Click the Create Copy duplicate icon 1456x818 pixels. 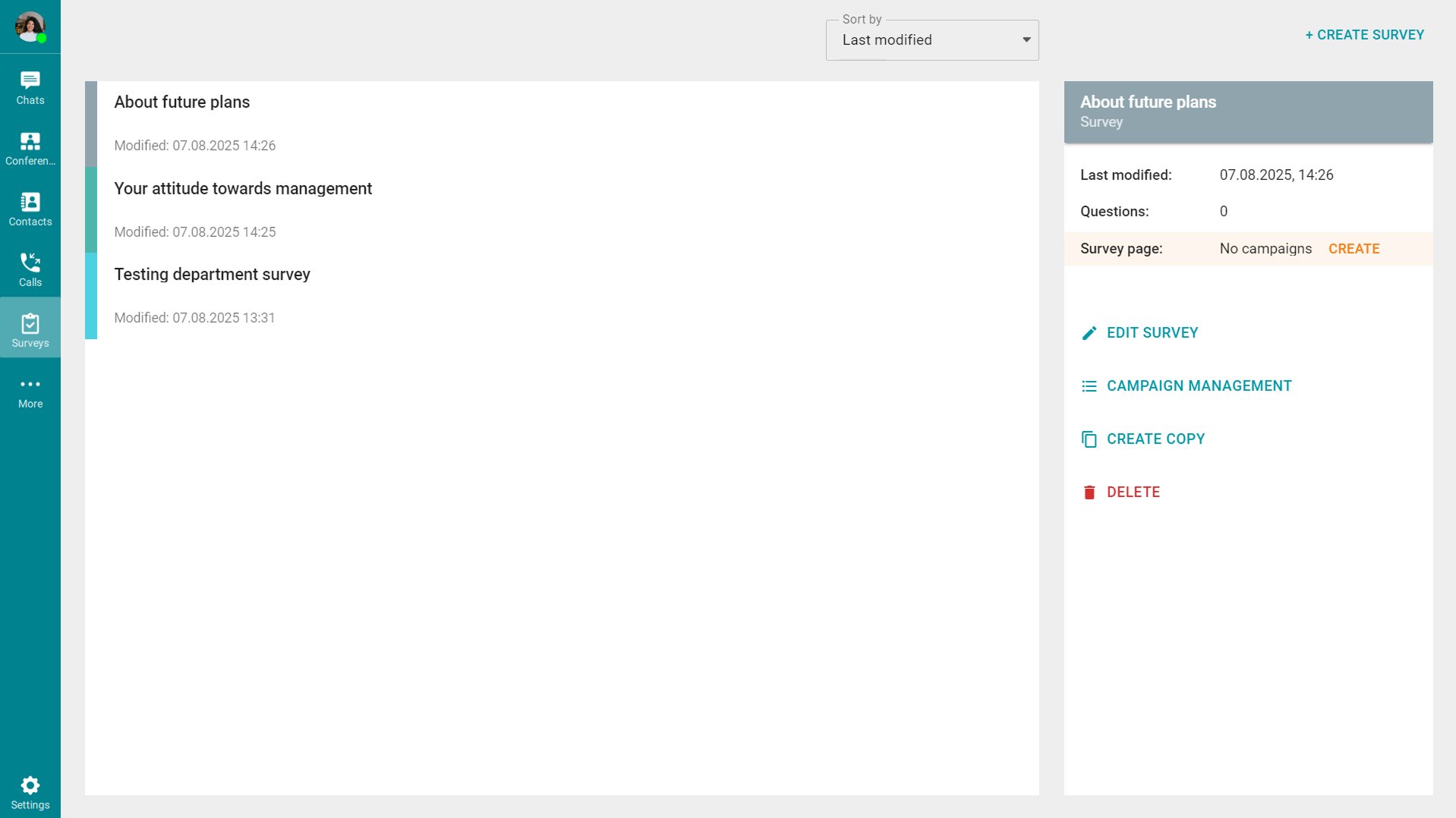tap(1089, 439)
